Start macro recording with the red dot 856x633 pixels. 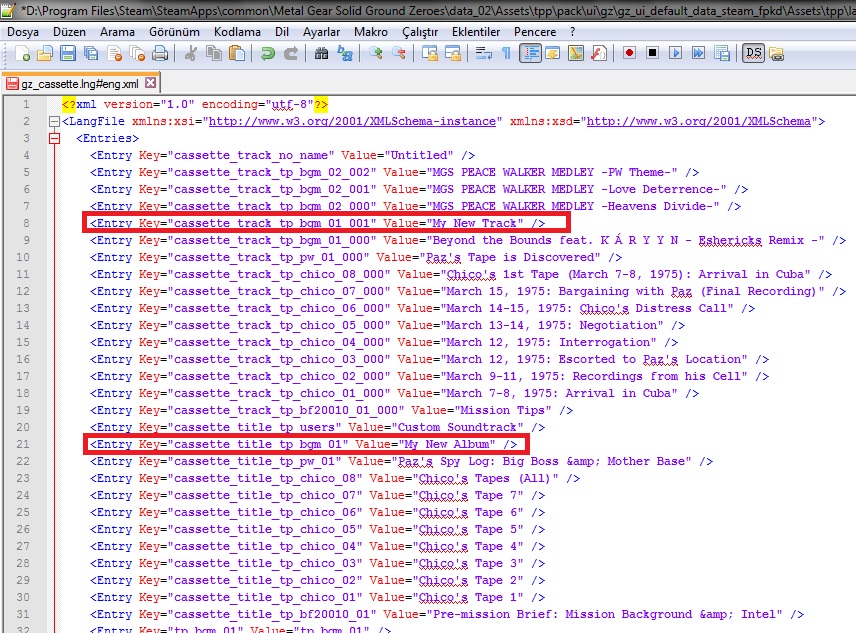tap(629, 53)
